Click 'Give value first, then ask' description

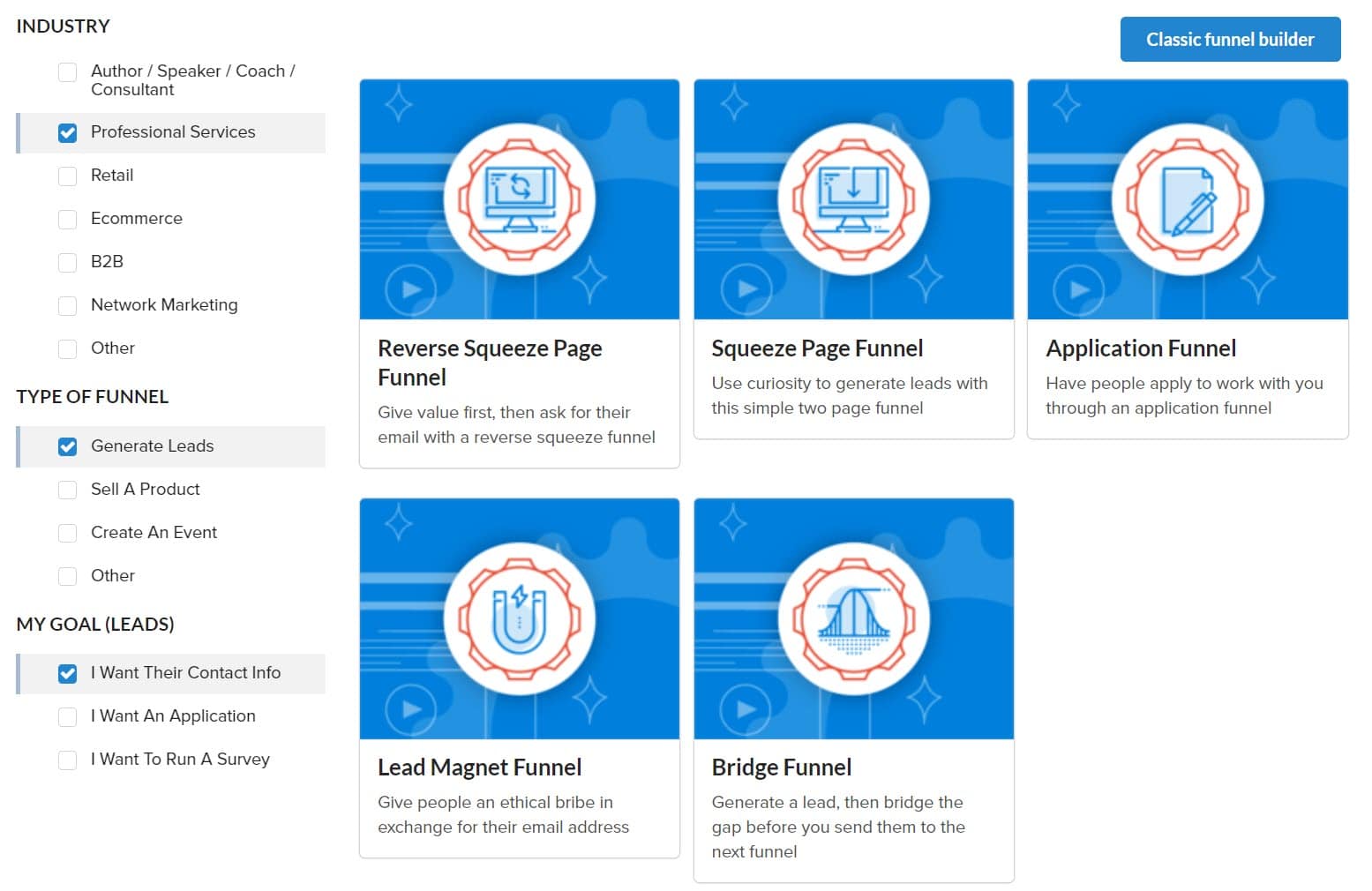click(x=516, y=424)
